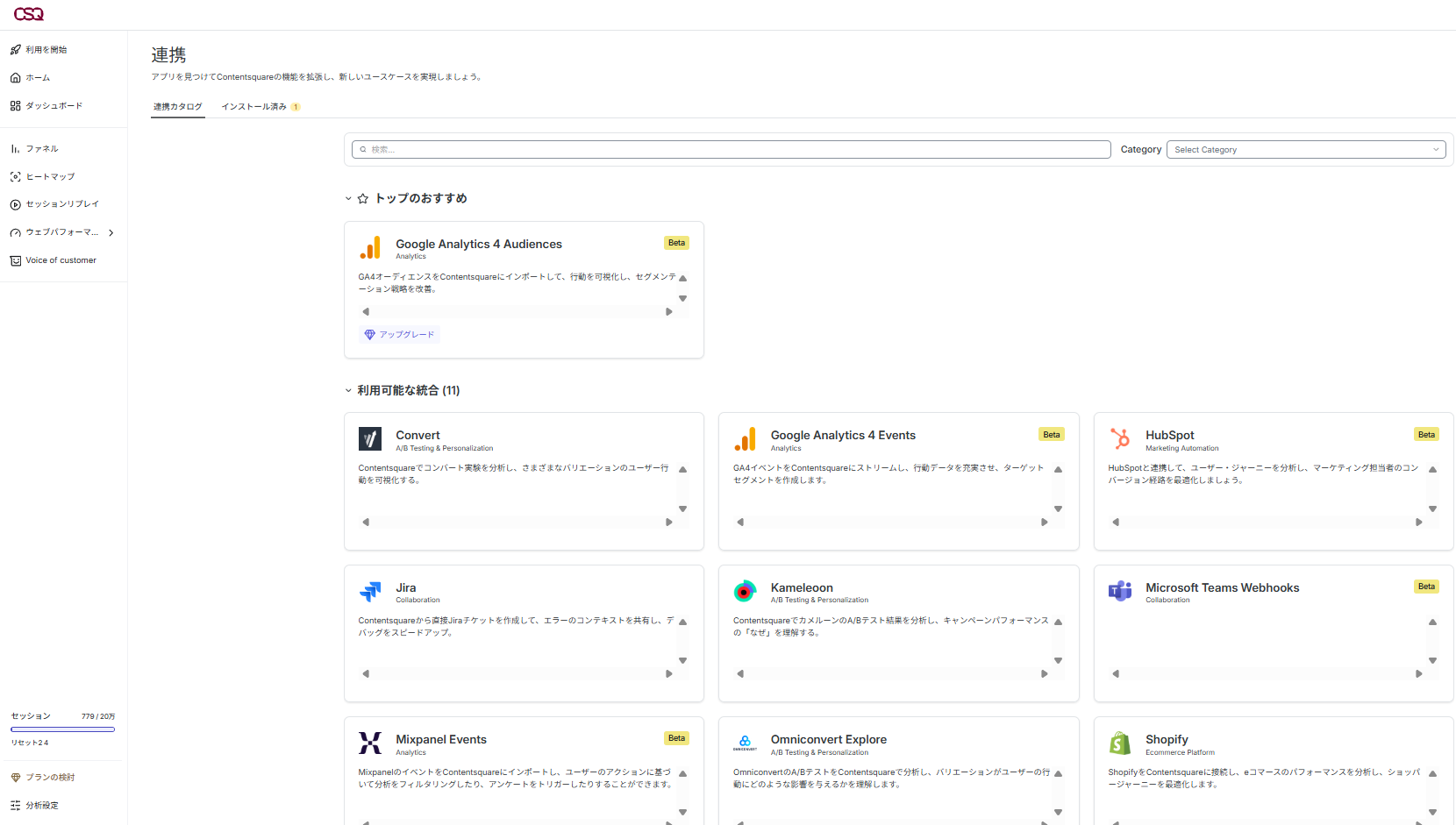Screen dimensions: 1456x825
Task: Click the Beta badge on Microsoft Teams Webhooks
Action: tap(1426, 587)
